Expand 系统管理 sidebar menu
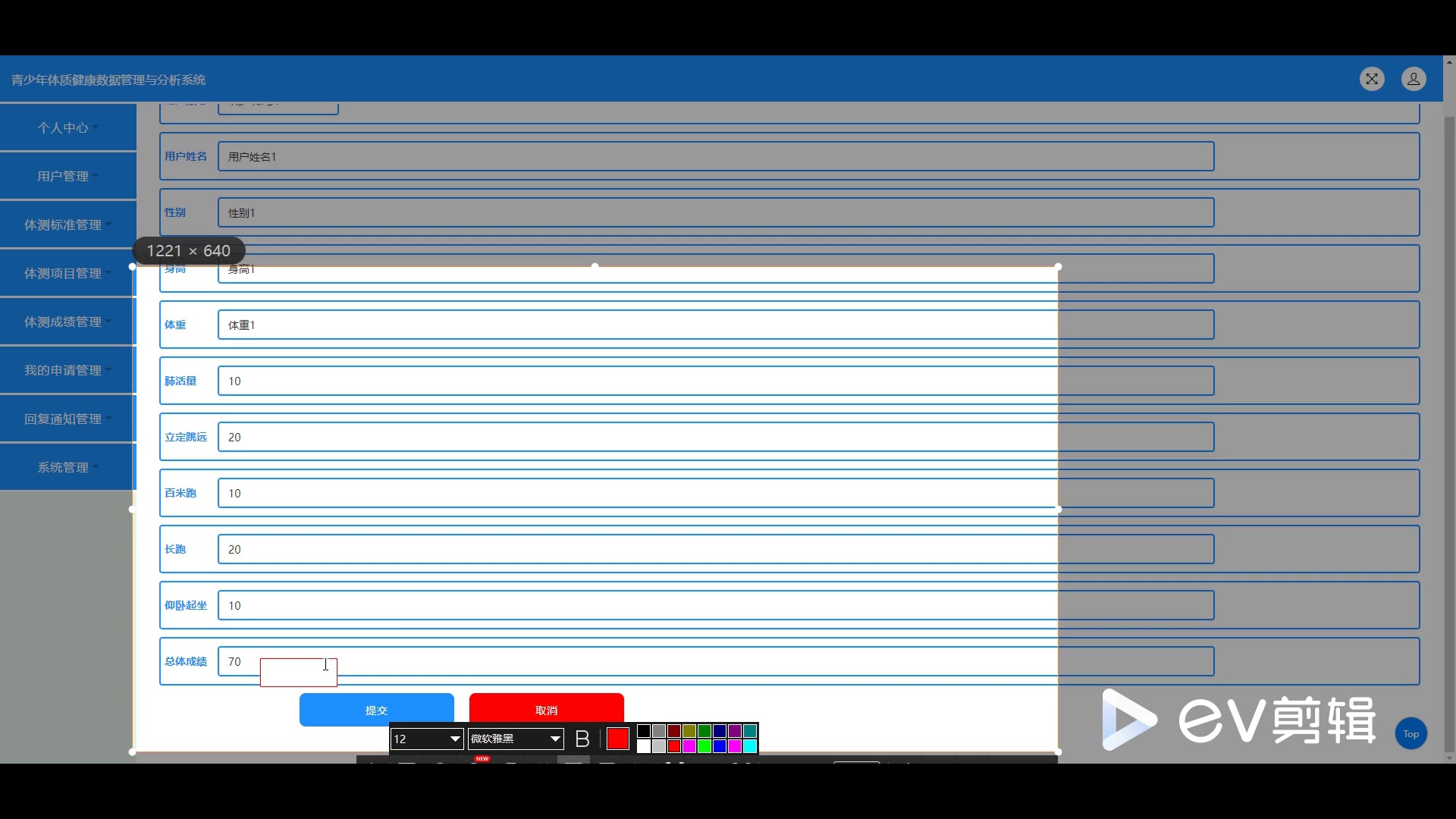 (x=68, y=467)
